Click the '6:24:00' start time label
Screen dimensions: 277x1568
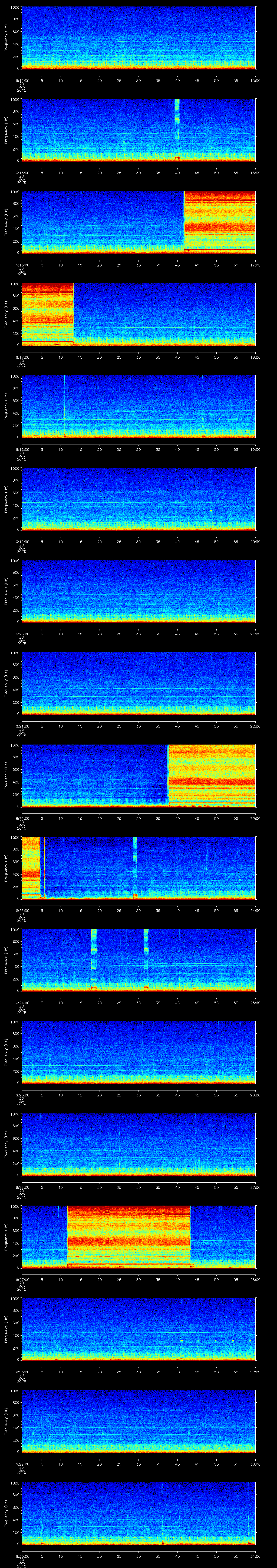click(22, 1003)
